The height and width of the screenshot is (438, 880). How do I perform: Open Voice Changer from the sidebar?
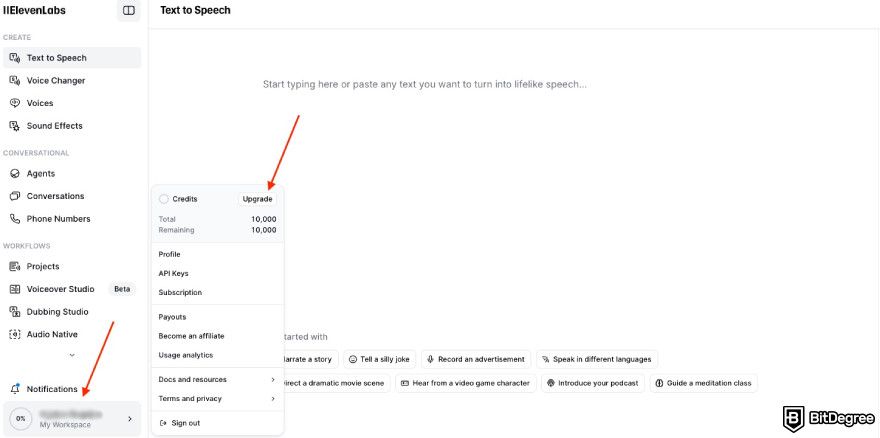click(55, 80)
